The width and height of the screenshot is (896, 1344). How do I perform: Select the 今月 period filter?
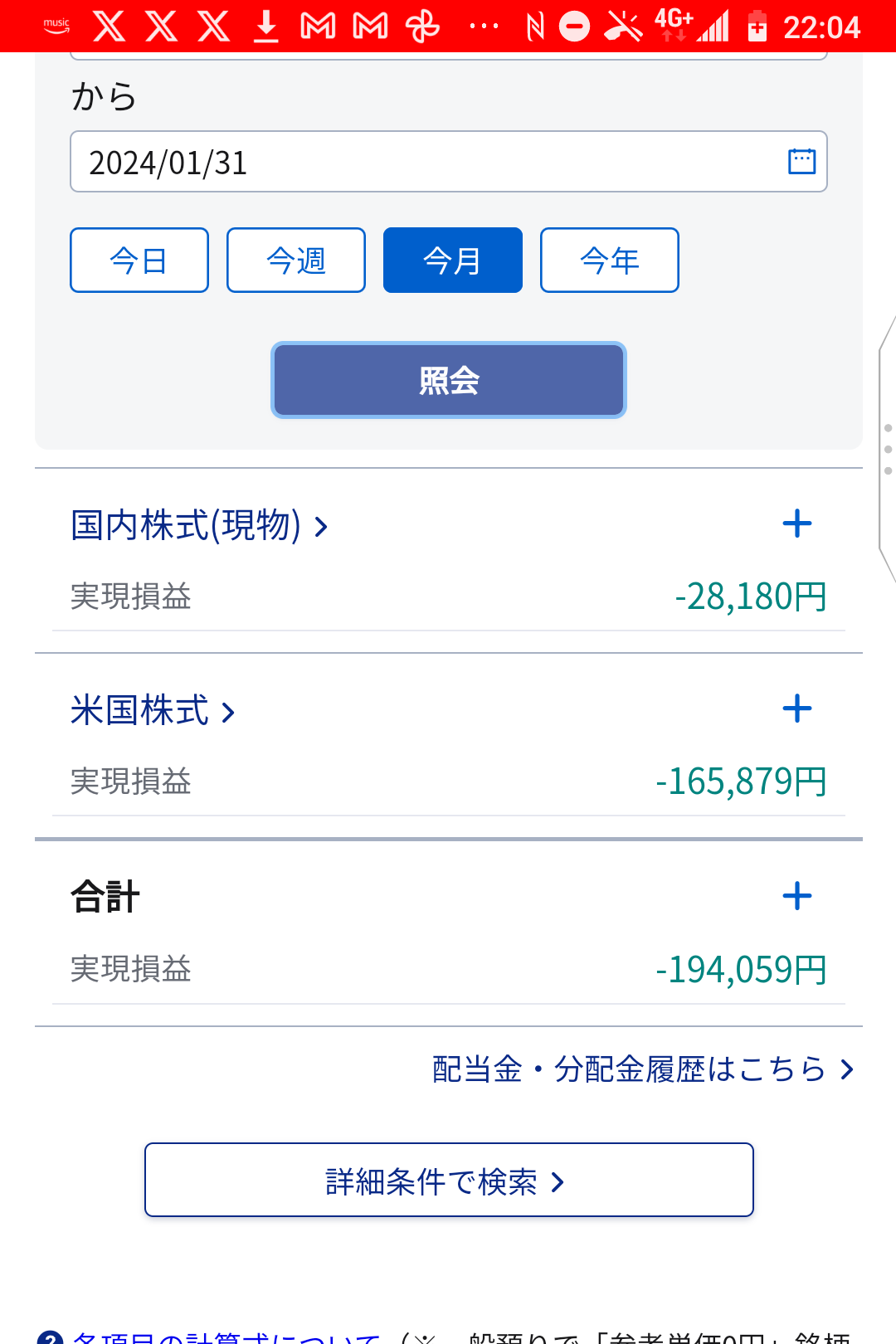[x=453, y=261]
